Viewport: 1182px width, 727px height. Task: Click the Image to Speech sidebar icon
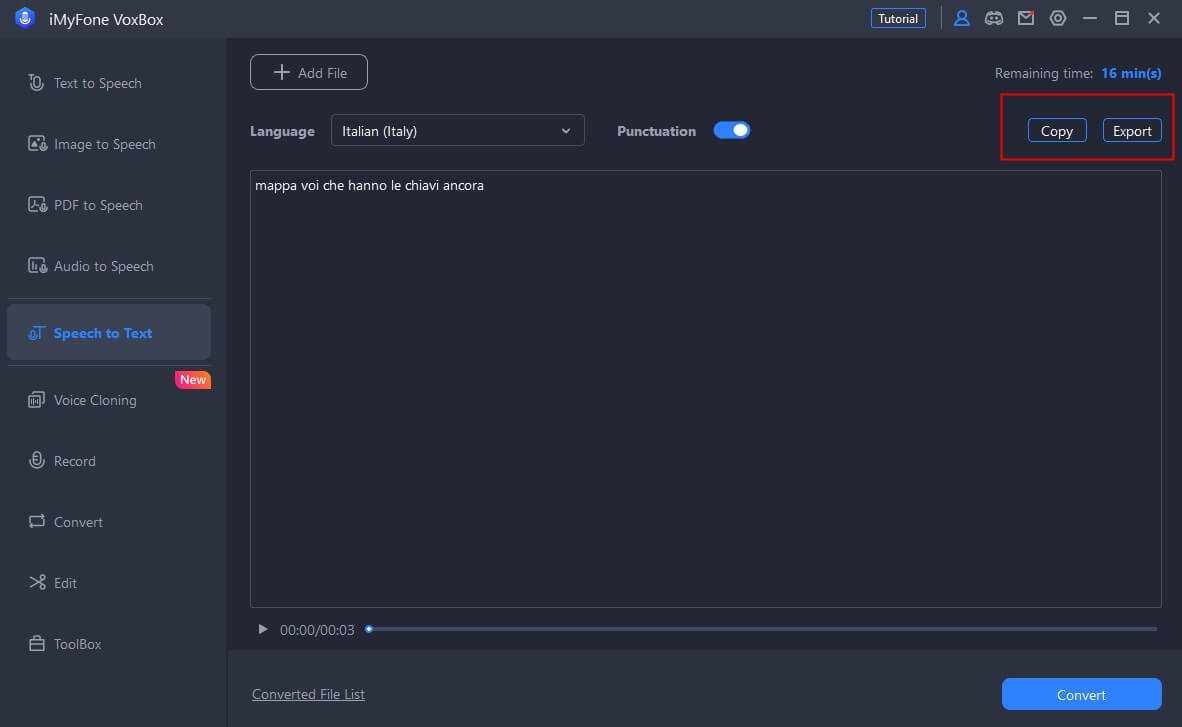37,143
